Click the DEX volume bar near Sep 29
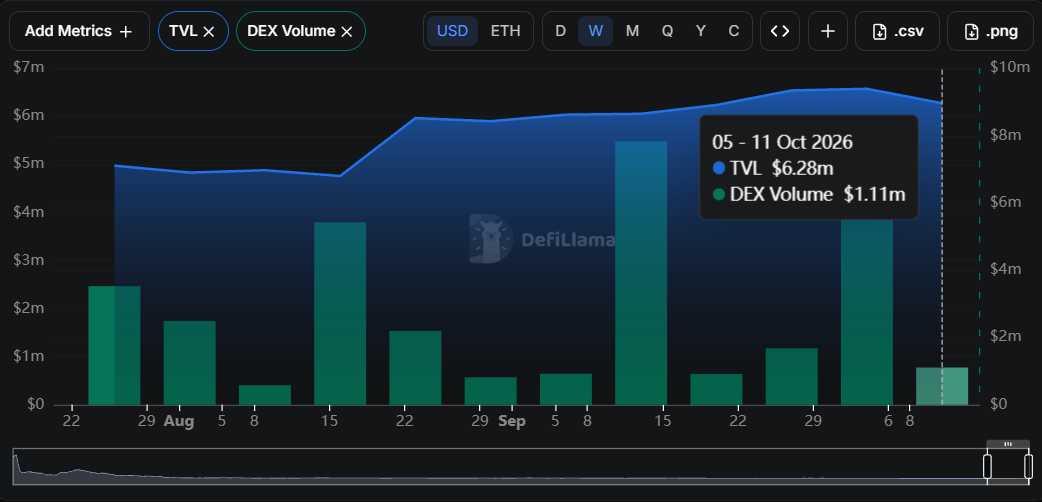Screen dimensions: 1042x502 coord(791,376)
